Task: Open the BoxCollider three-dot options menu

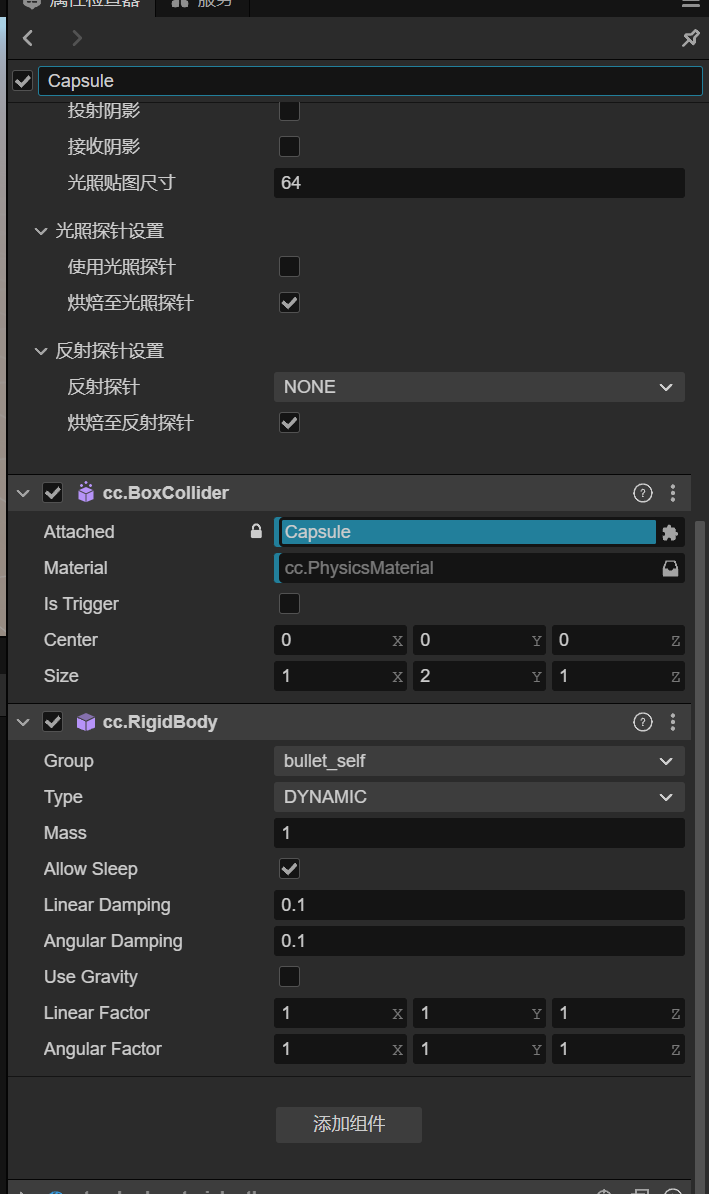Action: tap(673, 493)
